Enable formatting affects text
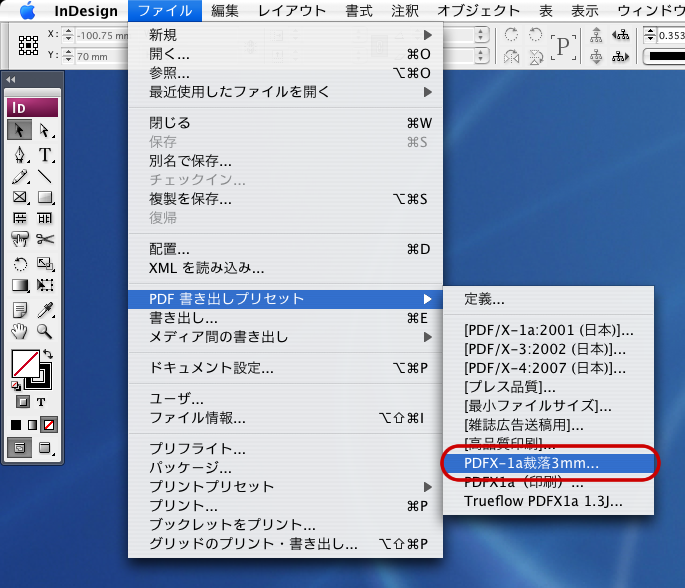This screenshot has width=685, height=588. point(41,402)
